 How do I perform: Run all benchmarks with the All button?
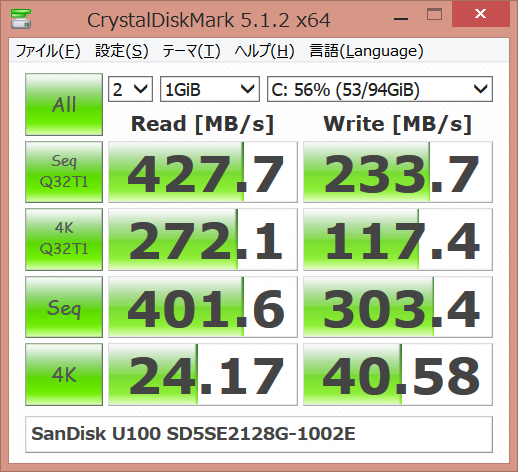[x=64, y=104]
